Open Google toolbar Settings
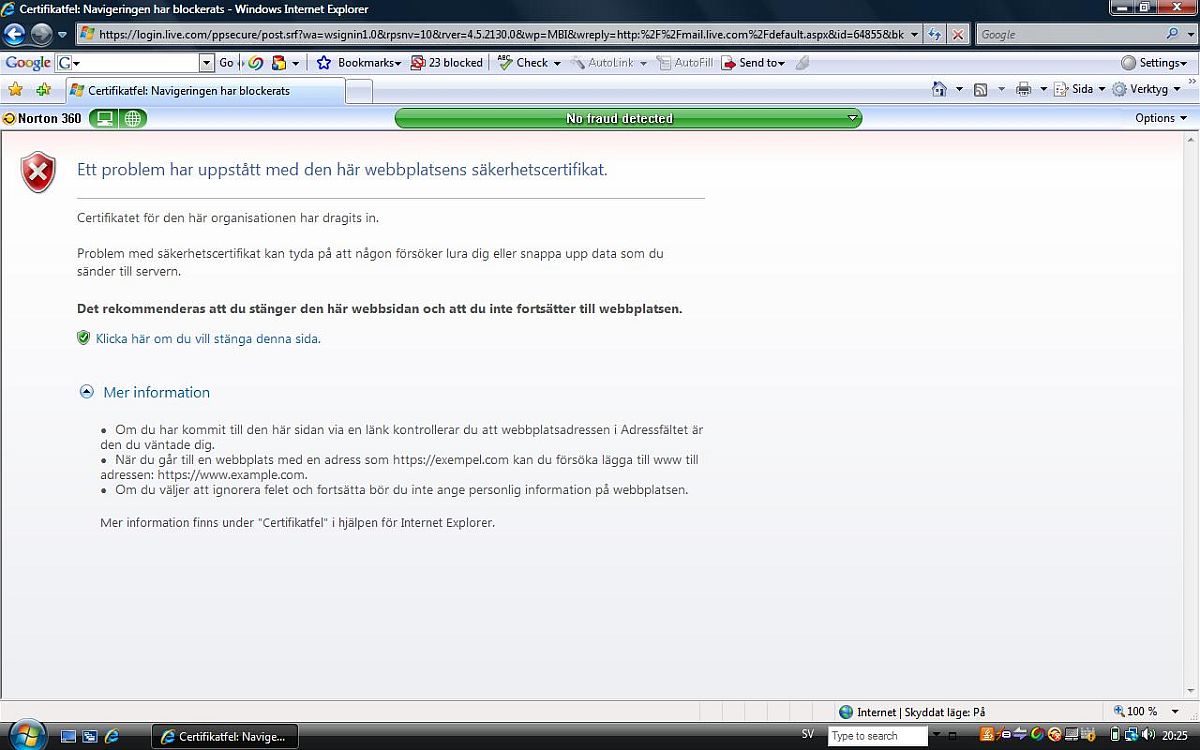1200x750 pixels. 1155,63
